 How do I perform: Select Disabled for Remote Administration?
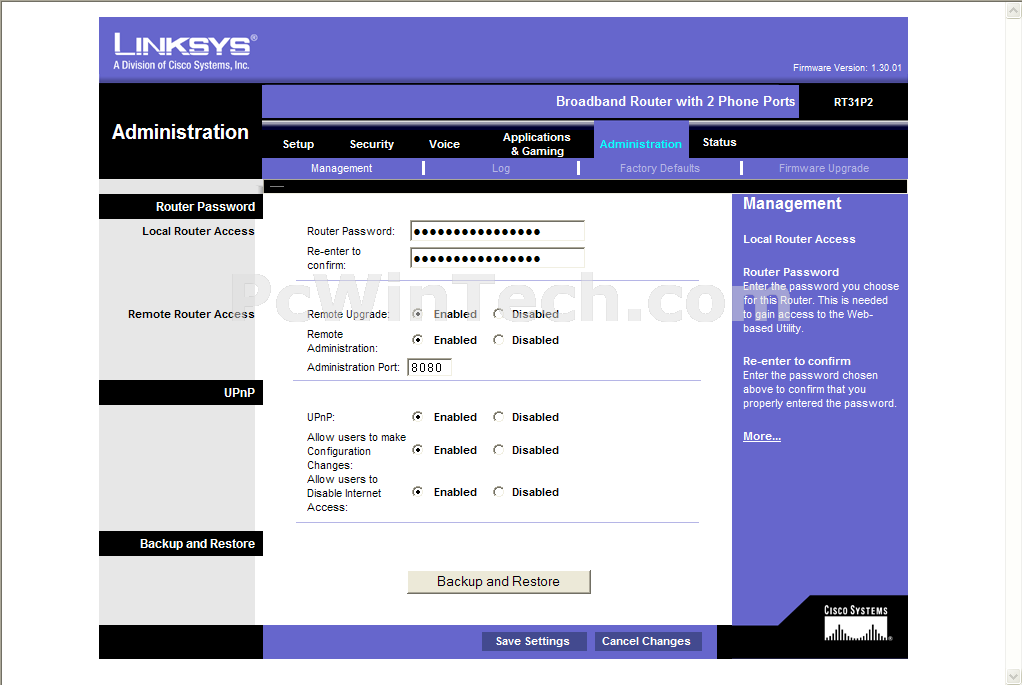(499, 340)
